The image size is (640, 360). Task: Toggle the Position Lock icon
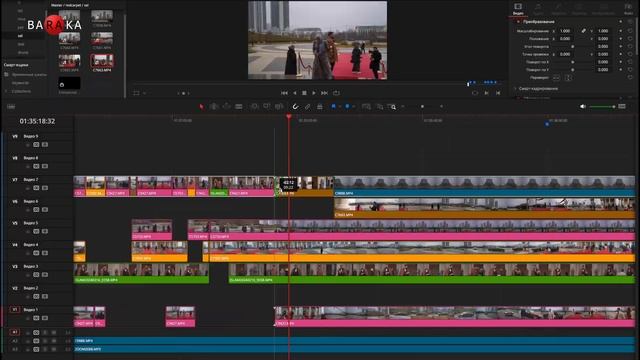click(x=320, y=107)
